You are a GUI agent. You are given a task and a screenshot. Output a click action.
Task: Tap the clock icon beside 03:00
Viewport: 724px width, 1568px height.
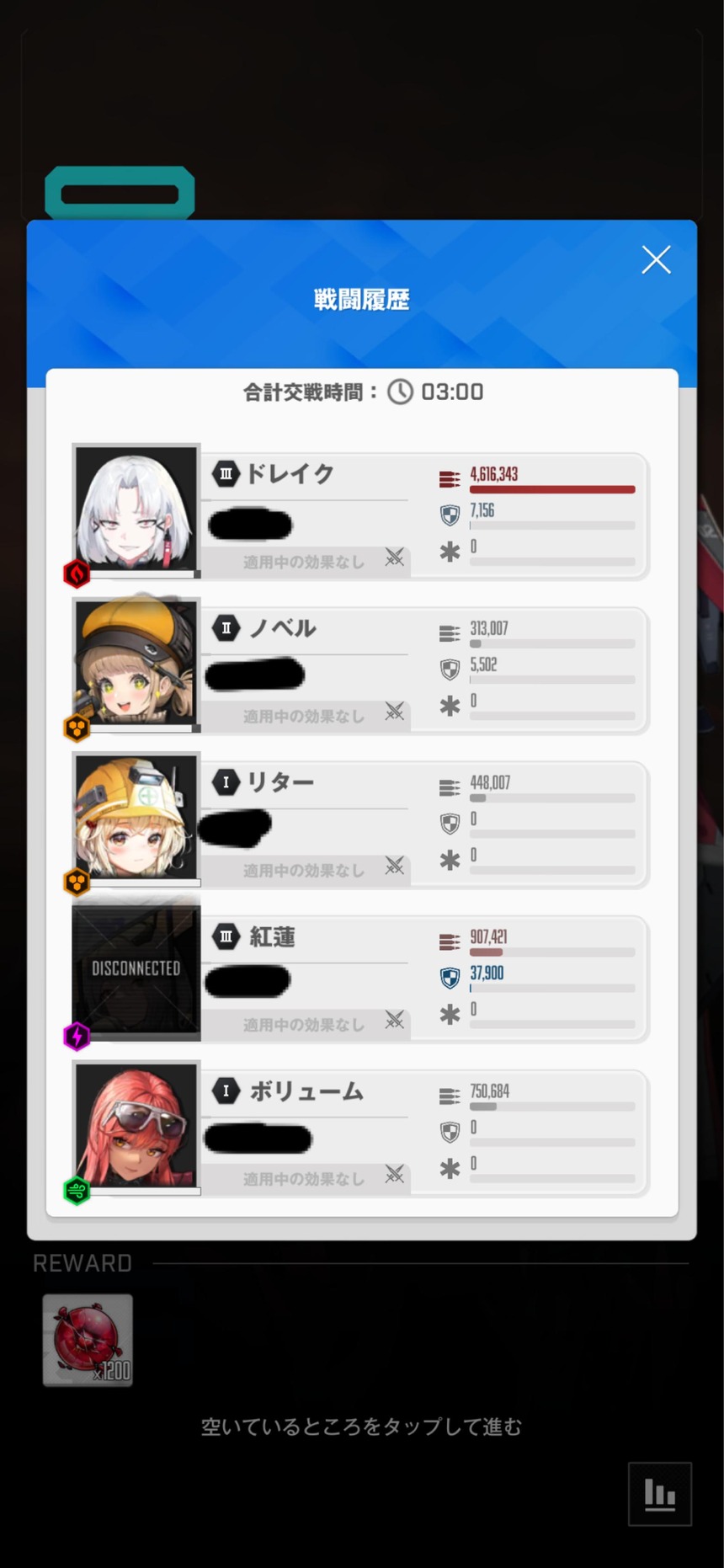click(x=400, y=392)
